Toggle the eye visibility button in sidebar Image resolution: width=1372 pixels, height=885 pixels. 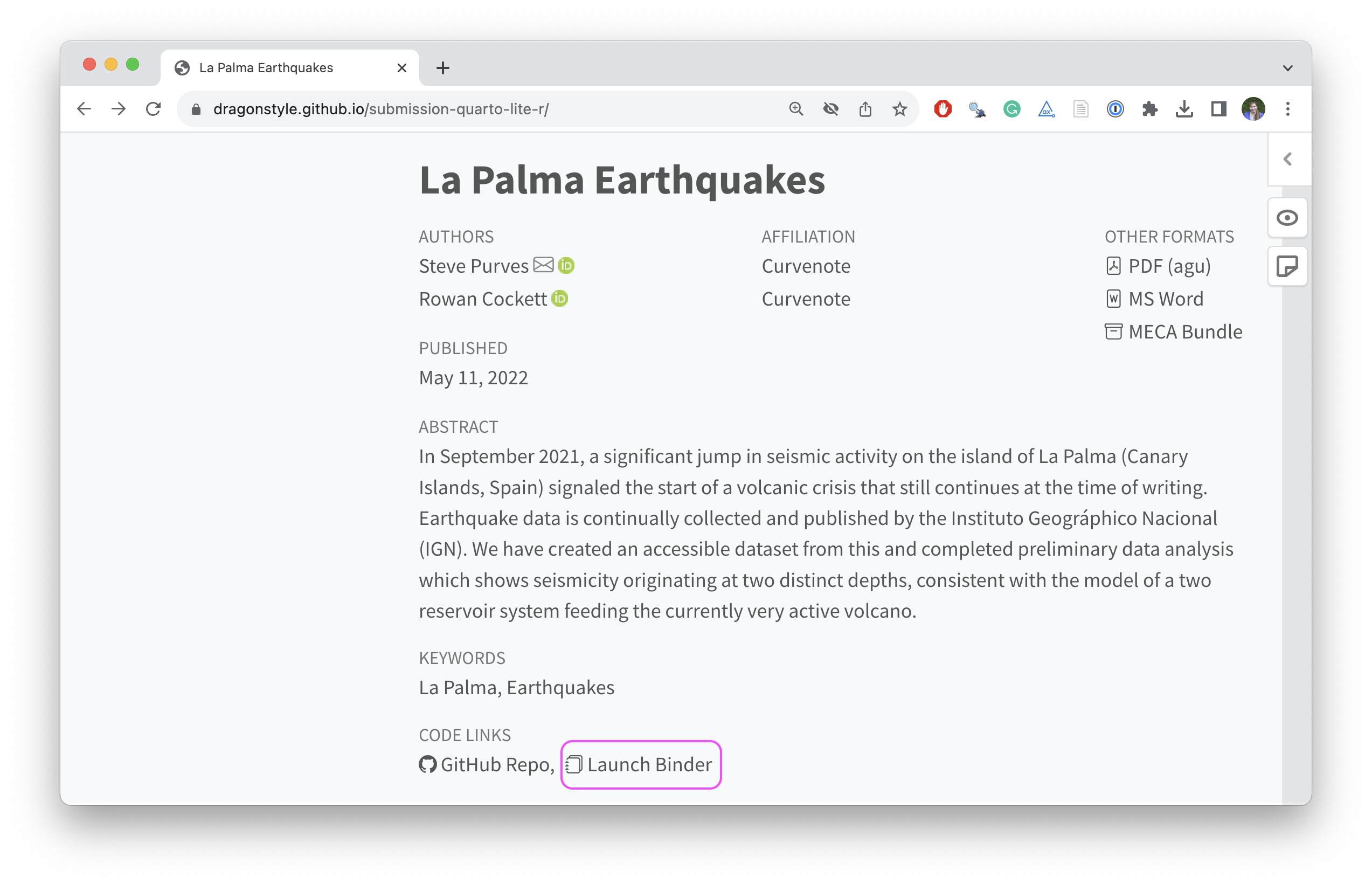click(x=1287, y=218)
